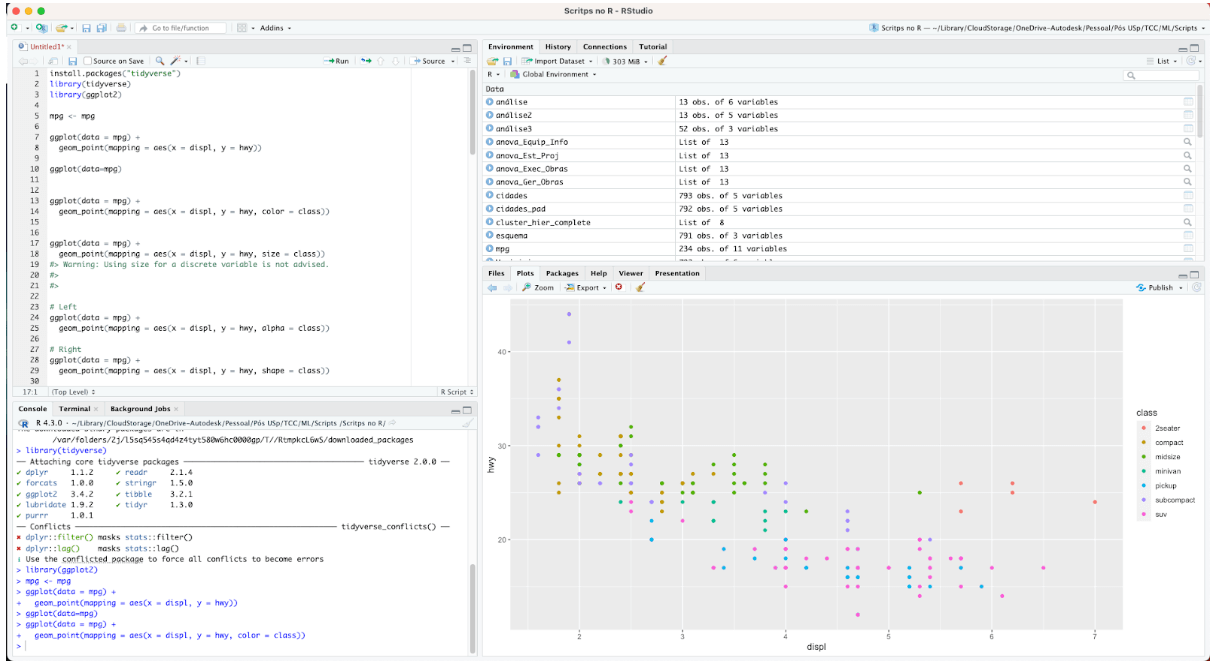This screenshot has height=672, width=1218.
Task: Remove the current plot using the red X icon
Action: click(618, 287)
